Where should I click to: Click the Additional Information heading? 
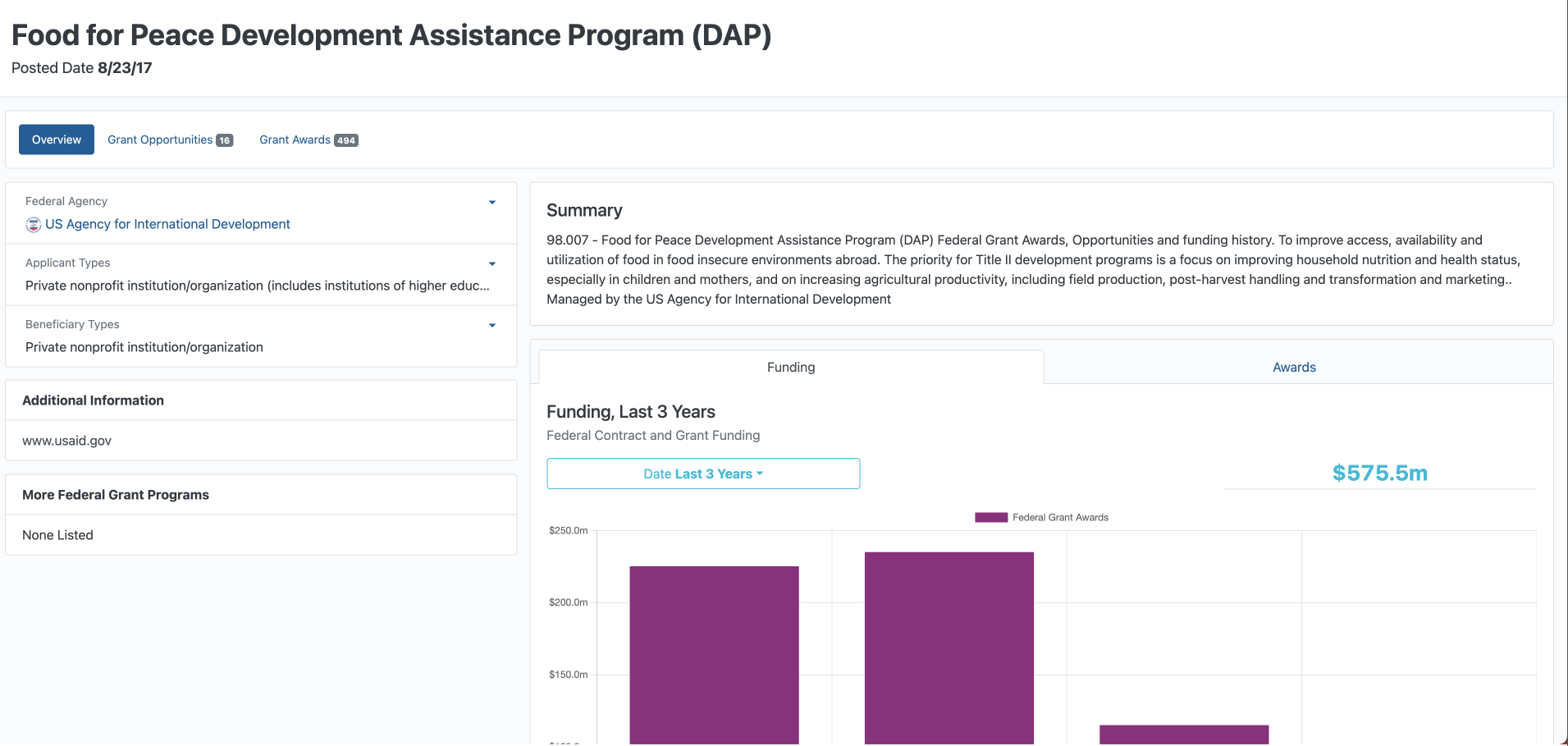93,400
